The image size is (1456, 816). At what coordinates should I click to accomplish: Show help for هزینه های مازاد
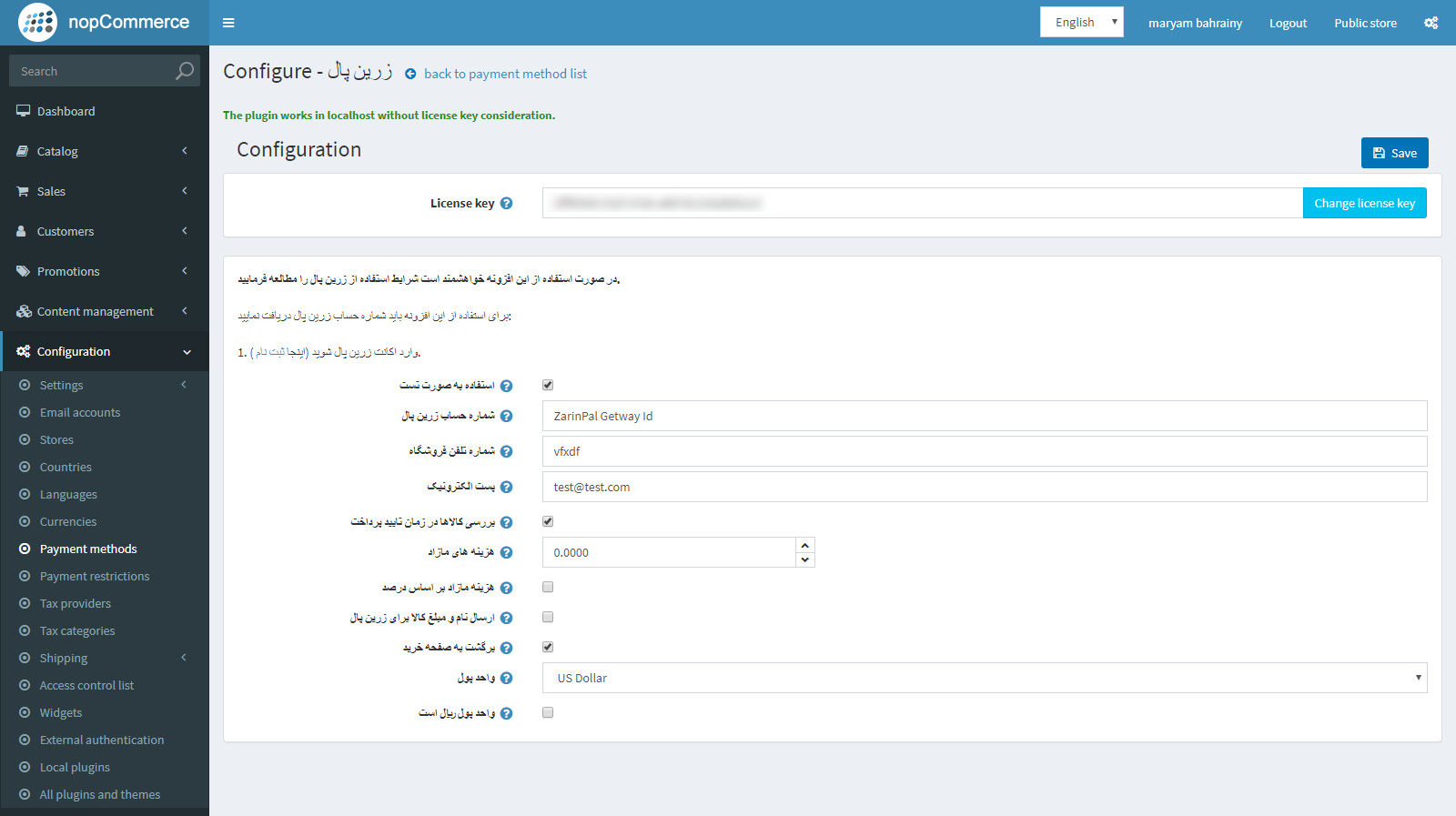pyautogui.click(x=506, y=552)
